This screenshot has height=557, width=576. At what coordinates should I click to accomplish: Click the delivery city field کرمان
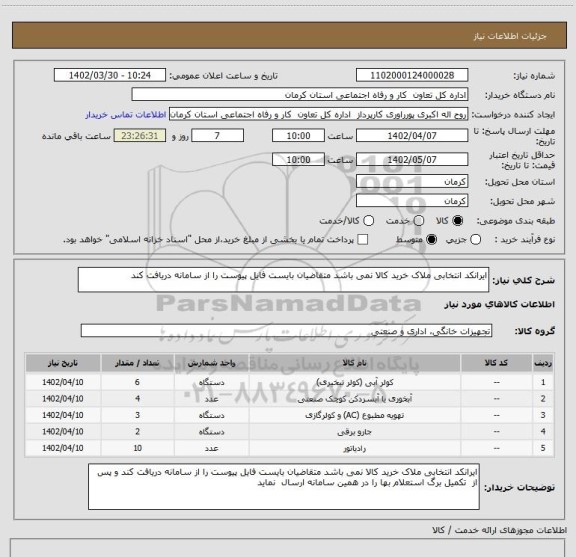tap(412, 201)
